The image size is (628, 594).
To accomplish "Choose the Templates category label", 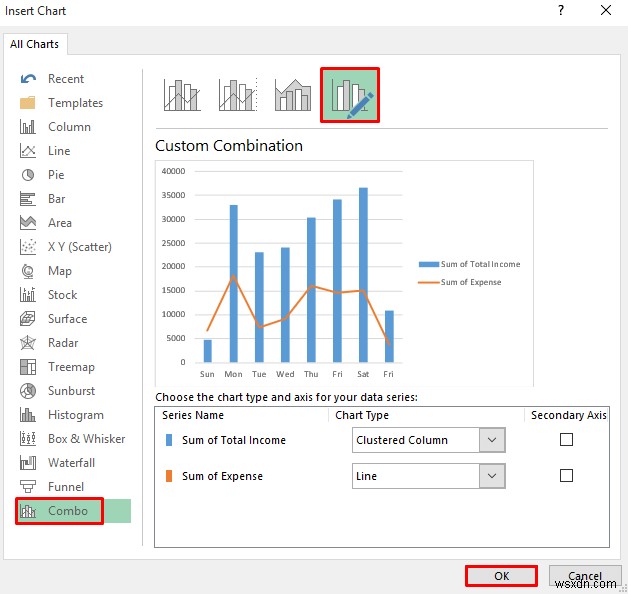I will tap(76, 103).
